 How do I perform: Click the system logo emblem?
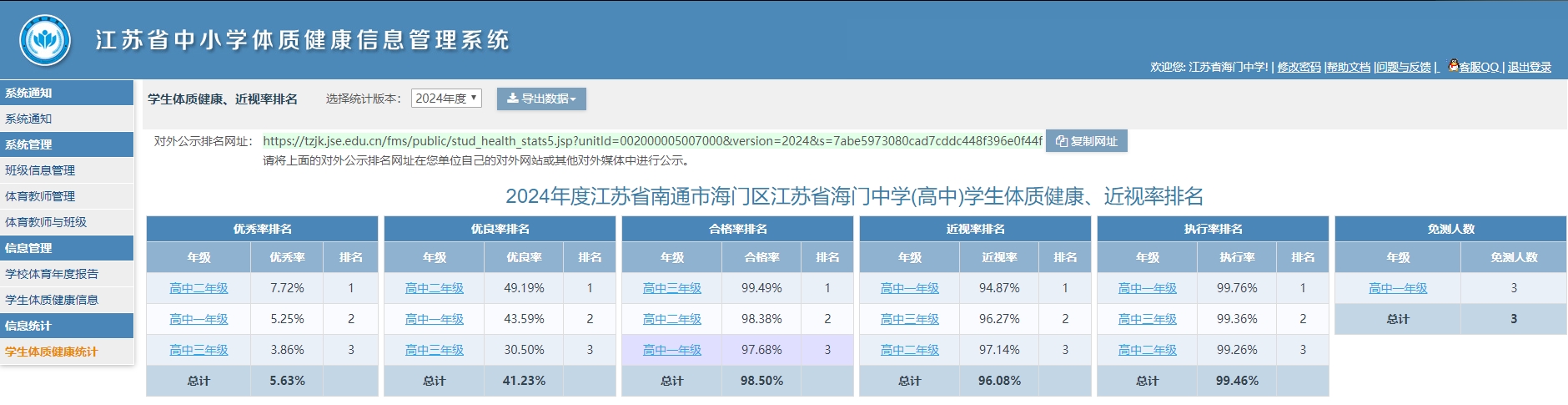coord(45,40)
